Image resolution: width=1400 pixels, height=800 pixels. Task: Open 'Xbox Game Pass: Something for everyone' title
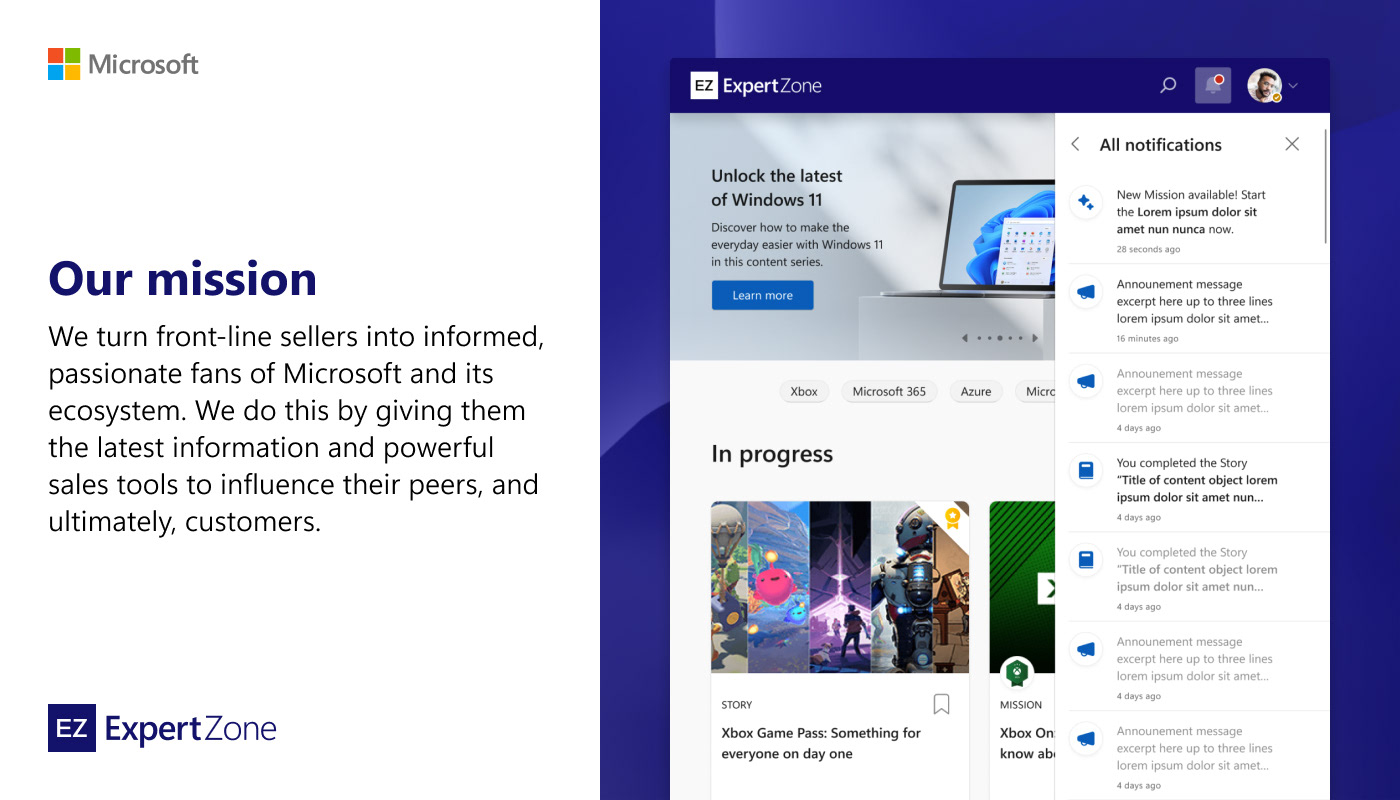[x=821, y=743]
